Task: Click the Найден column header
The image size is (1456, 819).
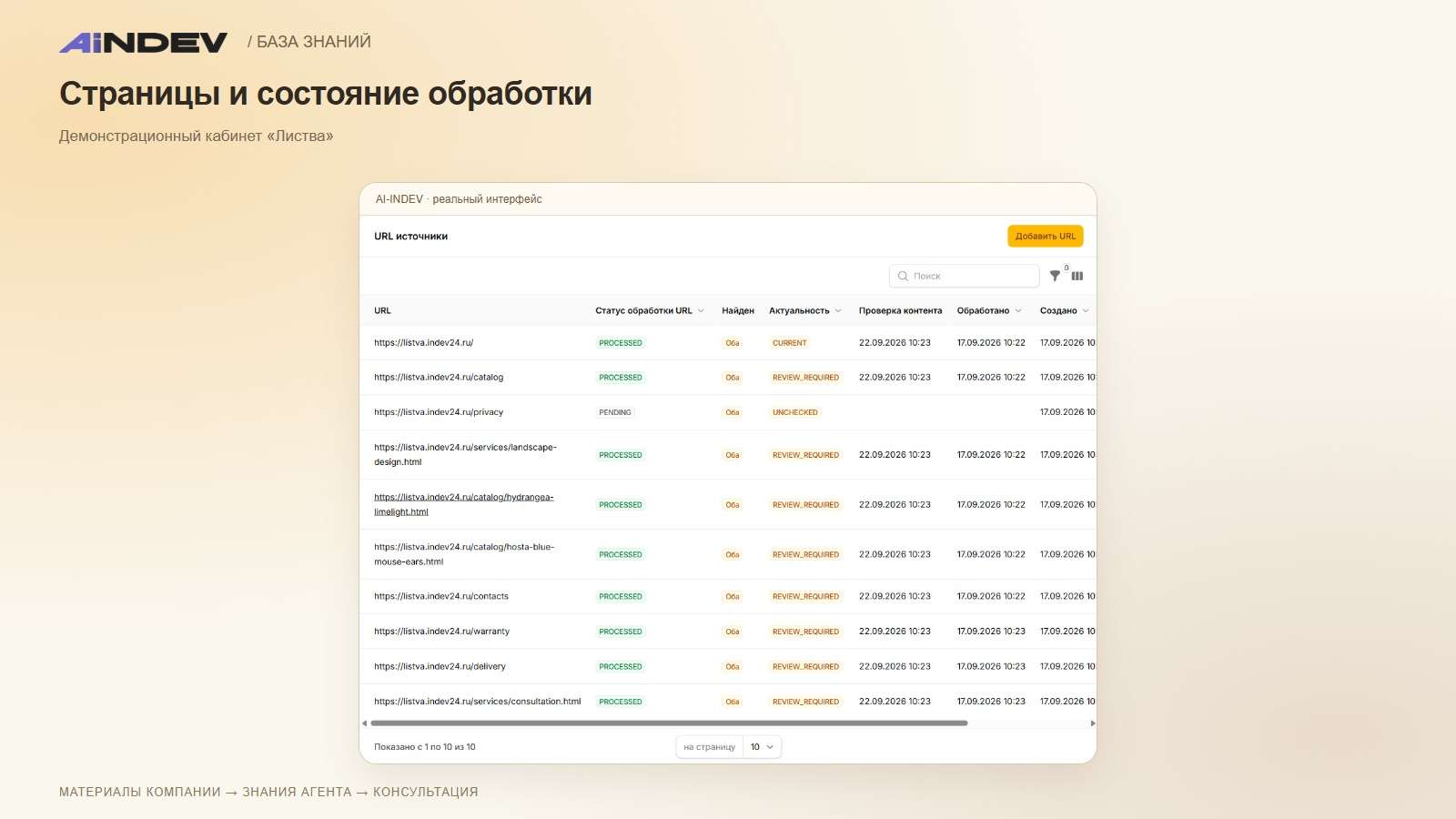Action: pyautogui.click(x=738, y=310)
